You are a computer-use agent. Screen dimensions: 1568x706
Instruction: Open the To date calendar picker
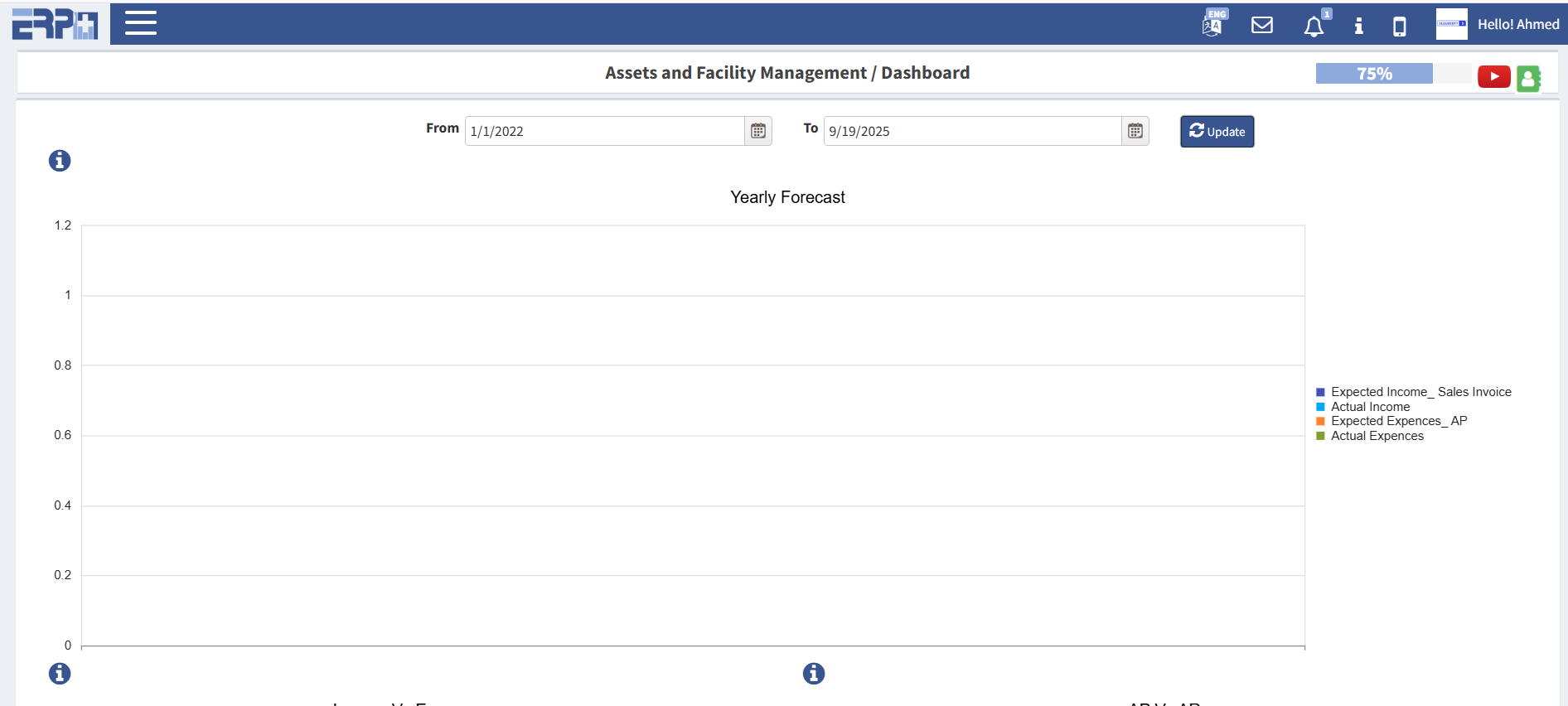click(x=1135, y=131)
